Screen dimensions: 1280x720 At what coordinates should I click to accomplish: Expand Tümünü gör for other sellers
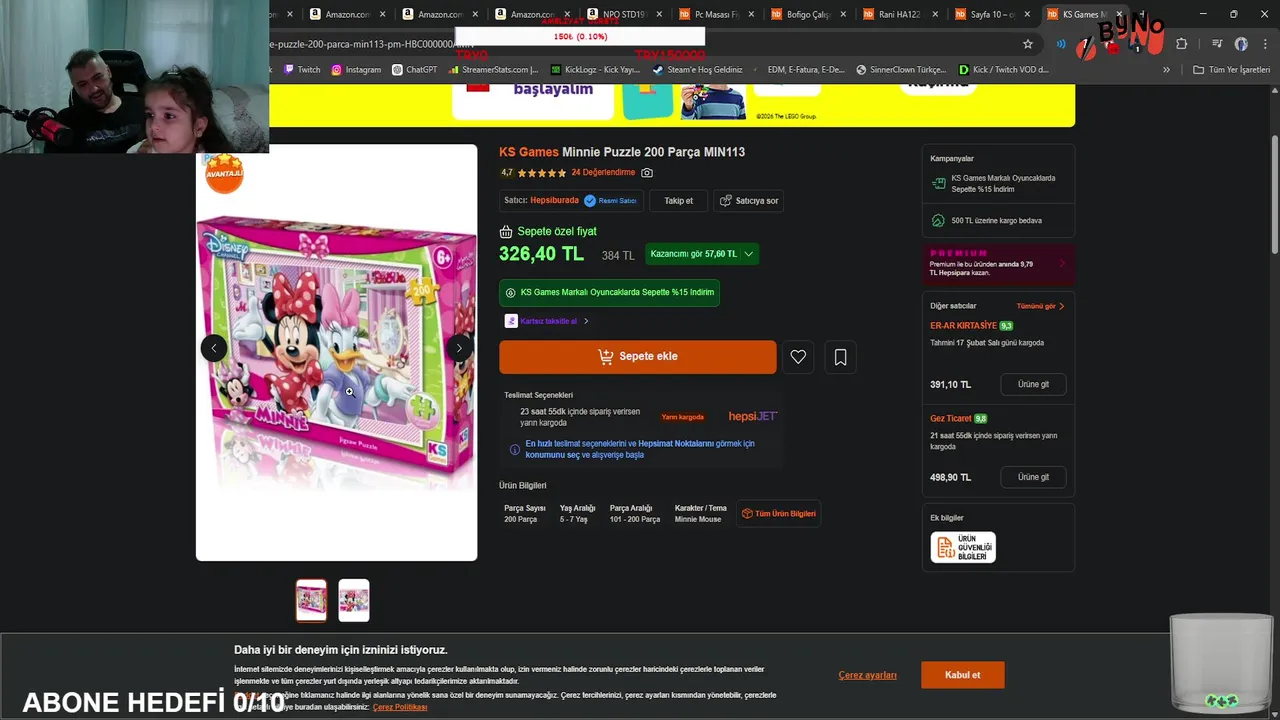click(x=1040, y=306)
